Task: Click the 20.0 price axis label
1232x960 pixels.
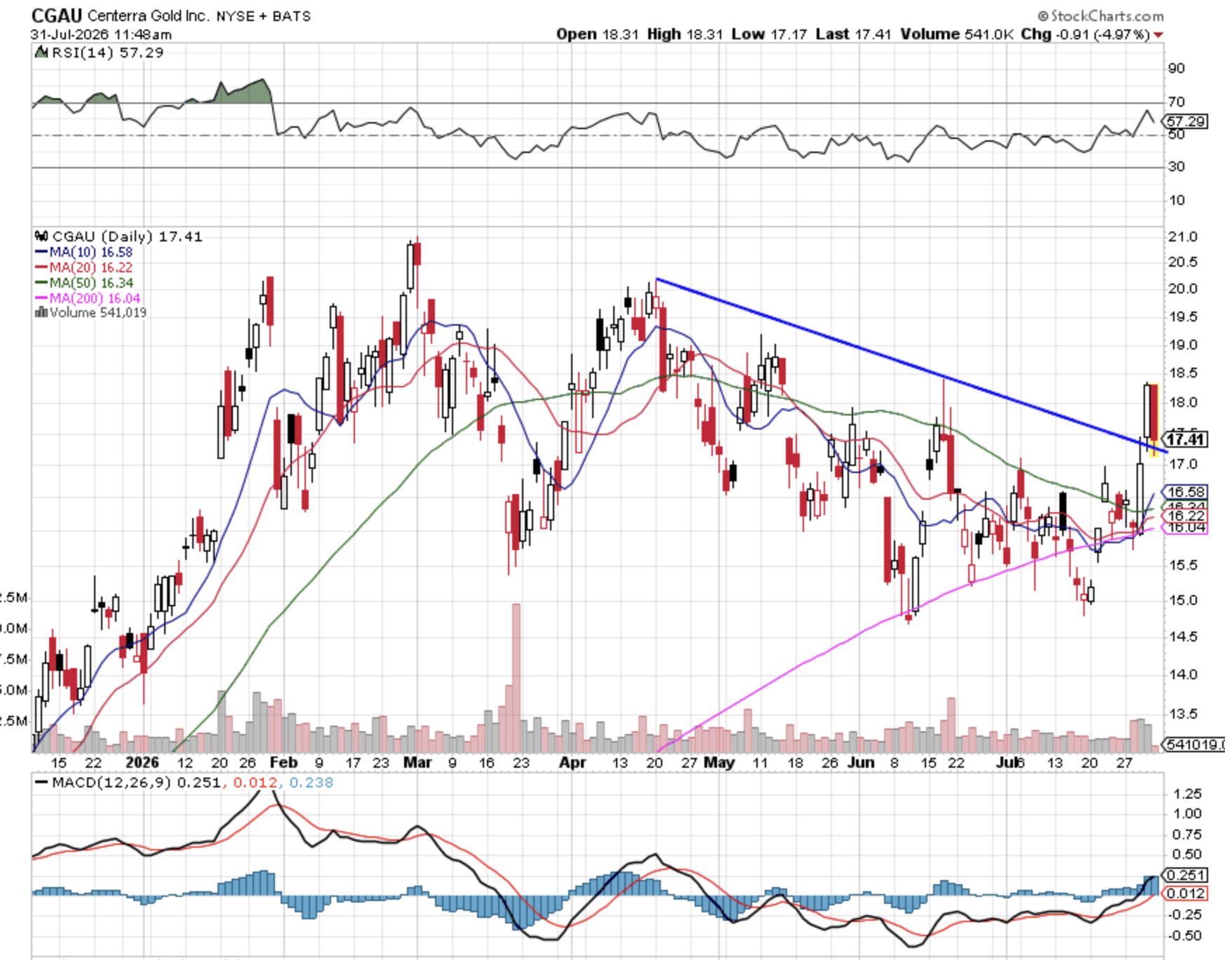Action: 1183,288
